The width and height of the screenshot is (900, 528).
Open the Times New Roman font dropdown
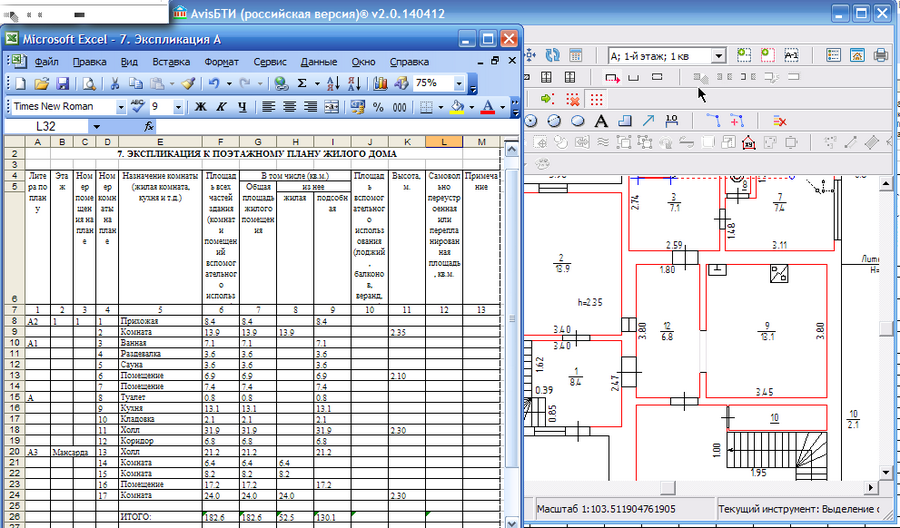coord(121,107)
